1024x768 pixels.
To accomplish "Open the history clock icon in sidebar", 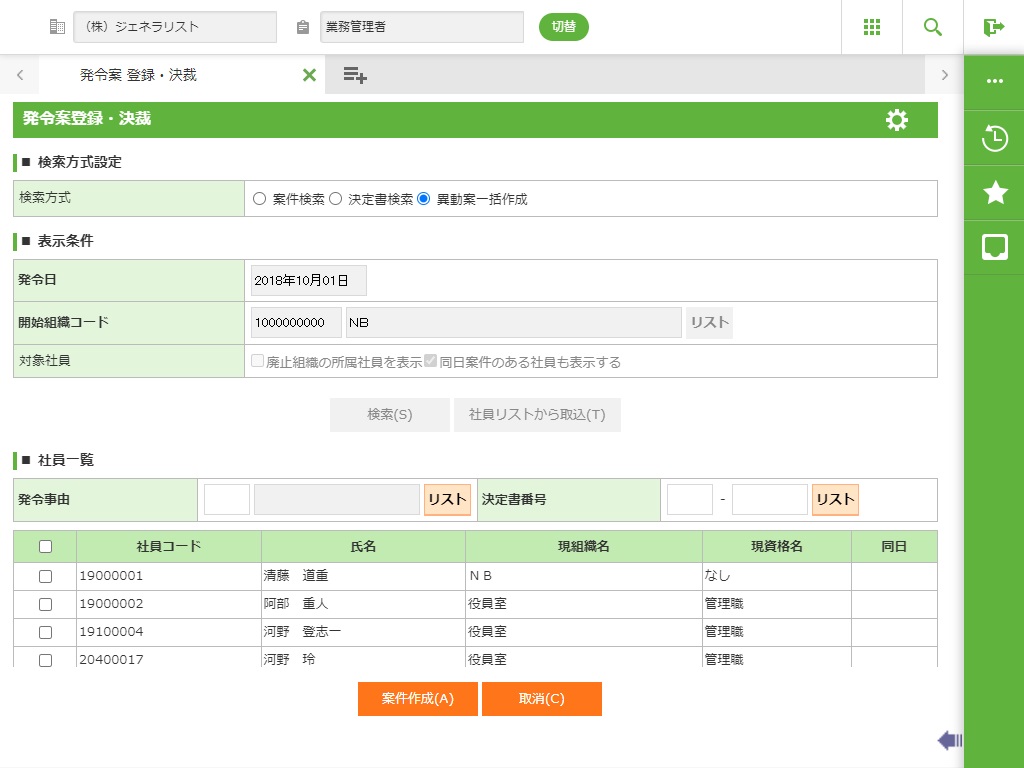I will [995, 138].
